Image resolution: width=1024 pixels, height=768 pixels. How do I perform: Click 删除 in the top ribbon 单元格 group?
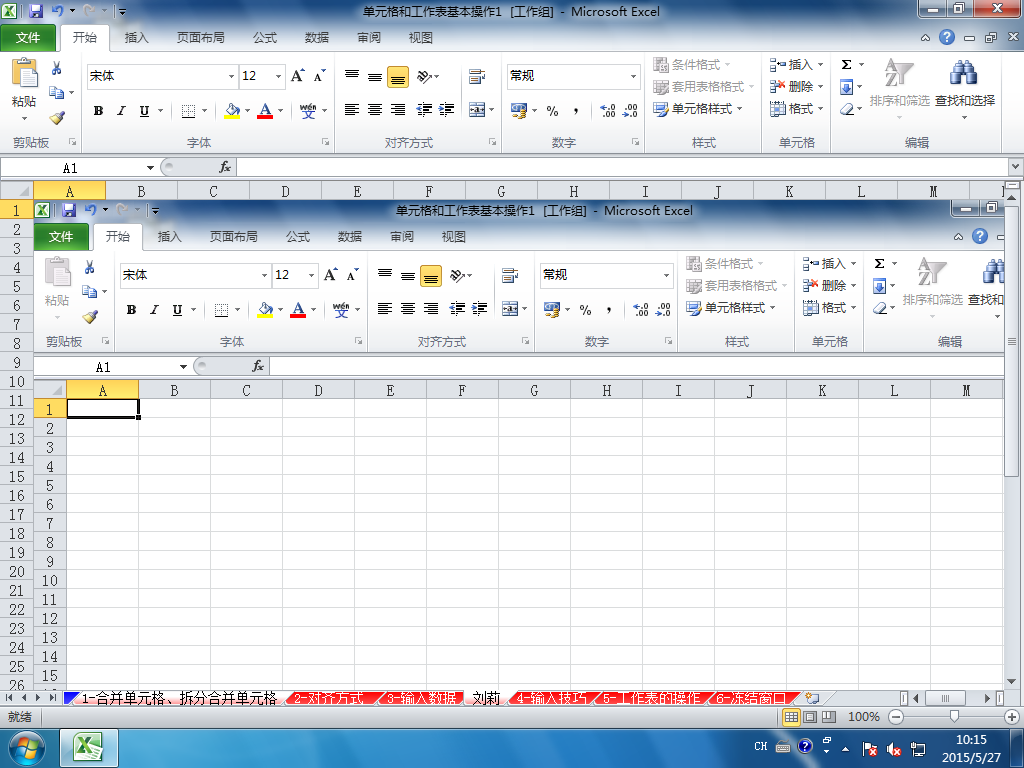click(x=797, y=87)
